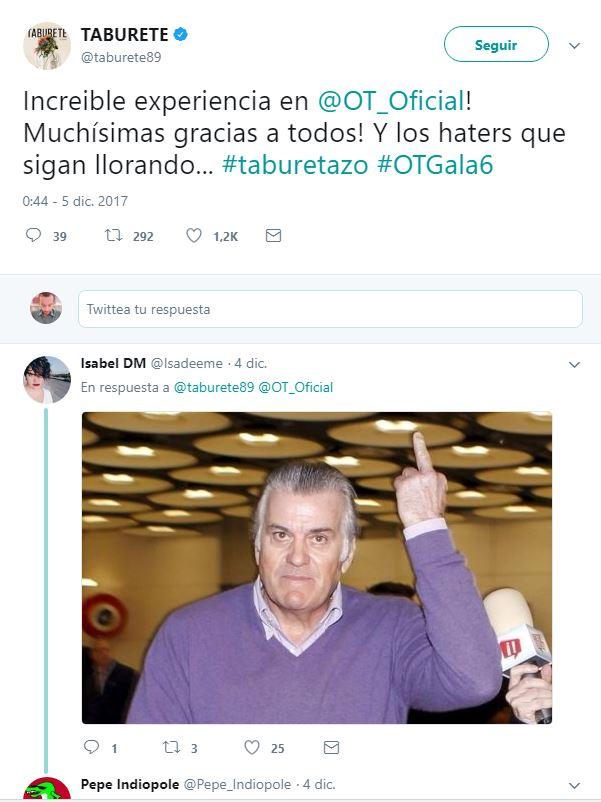Share Isabel DM's reply via message envelope
The height and width of the screenshot is (802, 601).
click(x=331, y=747)
